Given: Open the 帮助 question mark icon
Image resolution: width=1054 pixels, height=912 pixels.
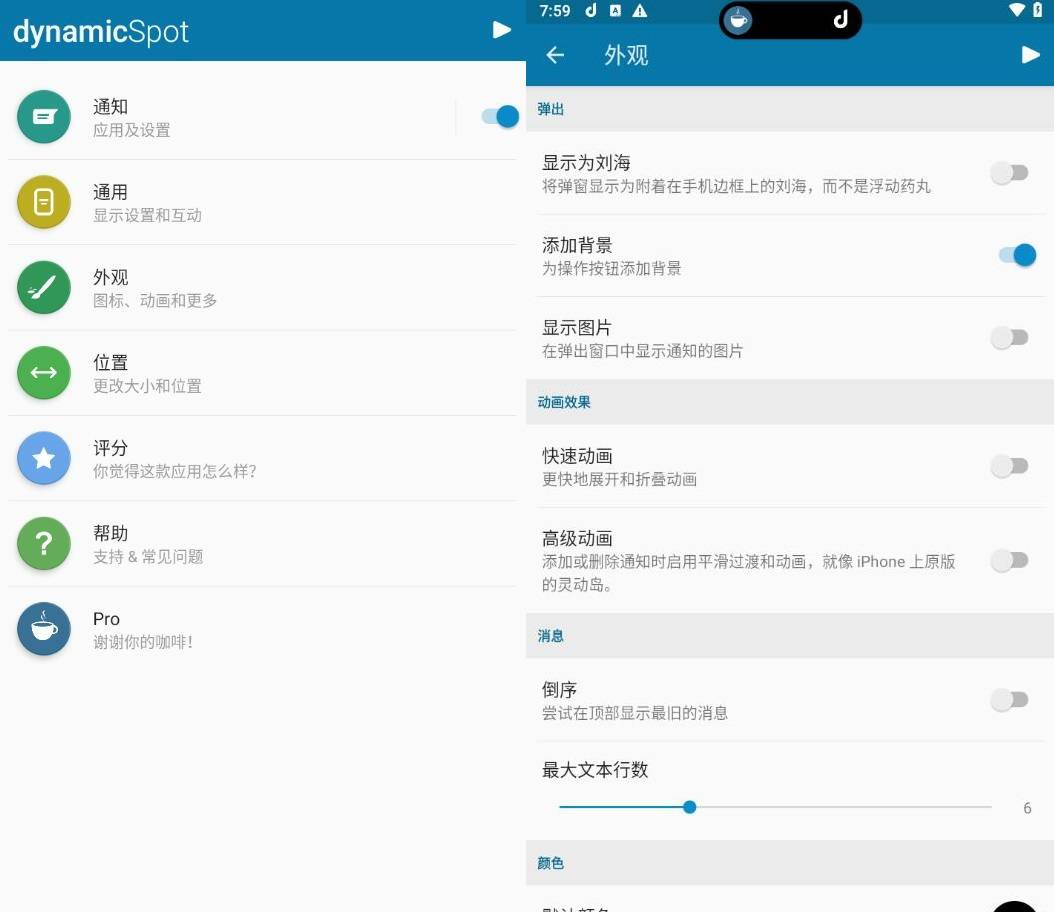Looking at the screenshot, I should tap(44, 544).
